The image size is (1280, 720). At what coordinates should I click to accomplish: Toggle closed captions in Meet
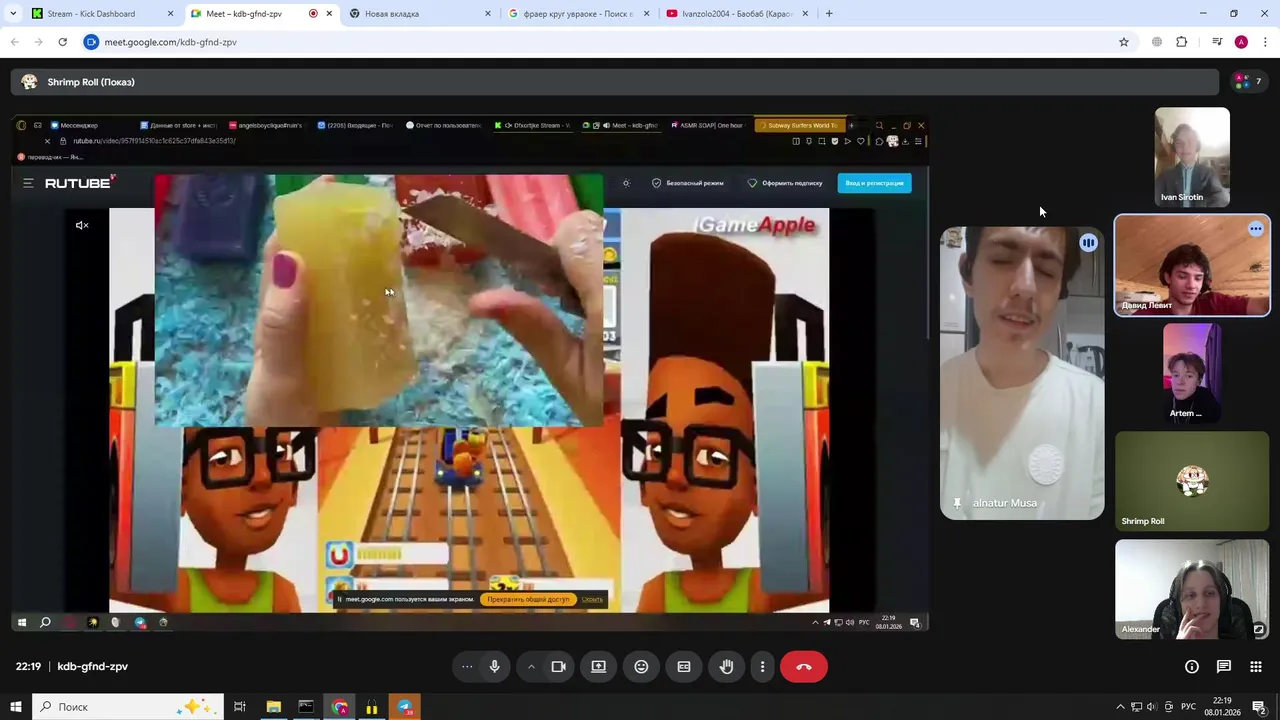point(684,667)
